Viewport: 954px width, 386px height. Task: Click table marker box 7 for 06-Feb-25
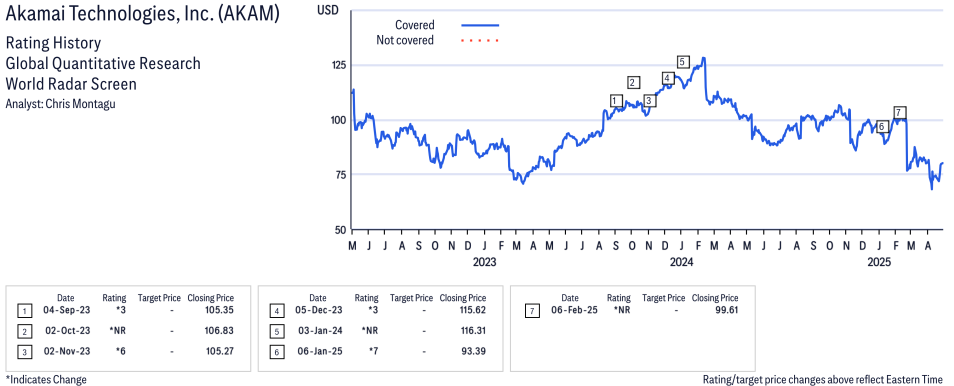click(x=532, y=311)
